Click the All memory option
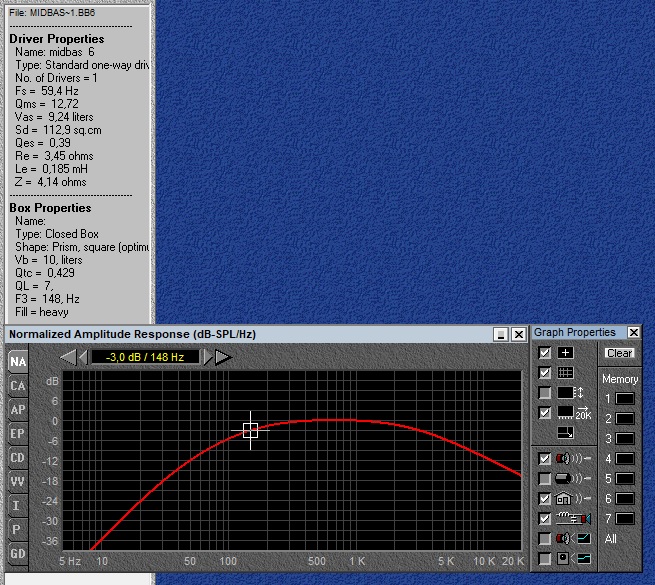Screen dimensions: 655x585 [611, 539]
